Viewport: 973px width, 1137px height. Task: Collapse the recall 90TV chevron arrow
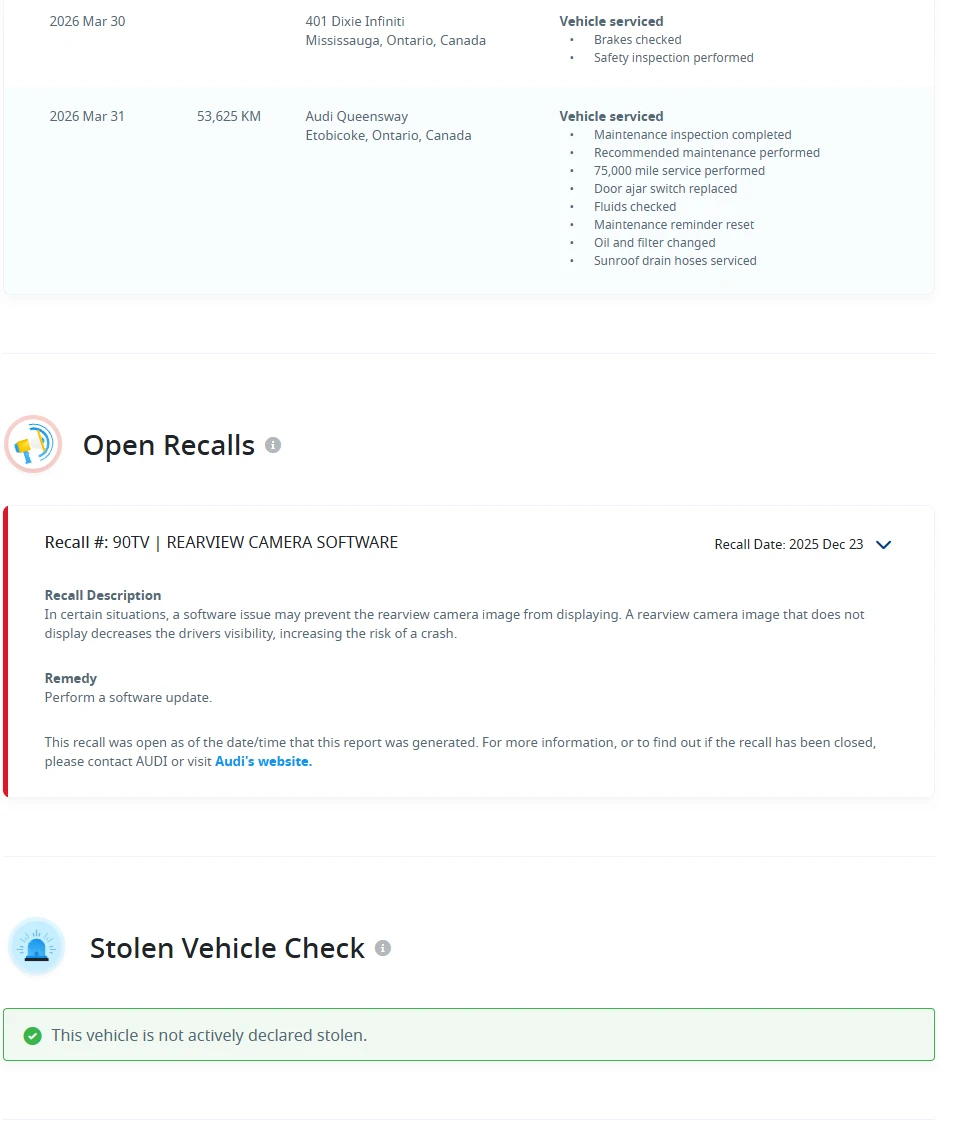coord(883,545)
